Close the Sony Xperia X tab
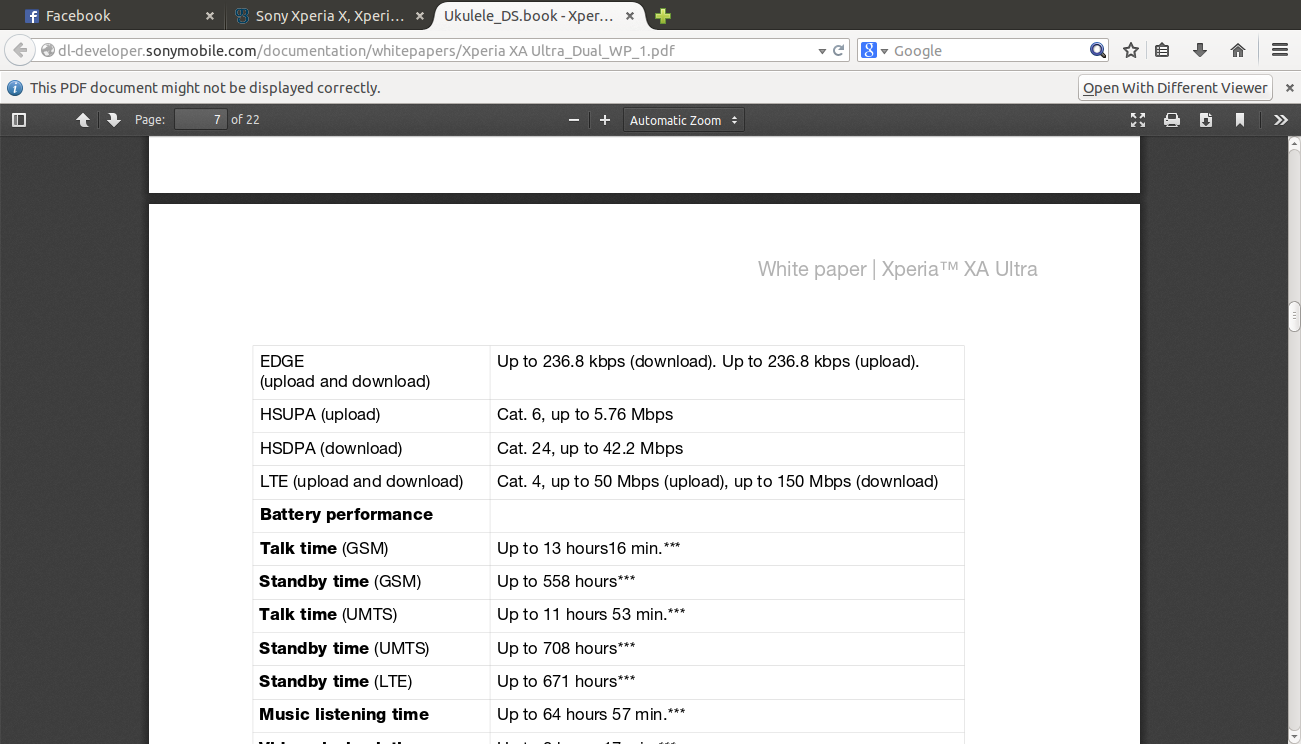This screenshot has height=744, width=1301. [420, 16]
